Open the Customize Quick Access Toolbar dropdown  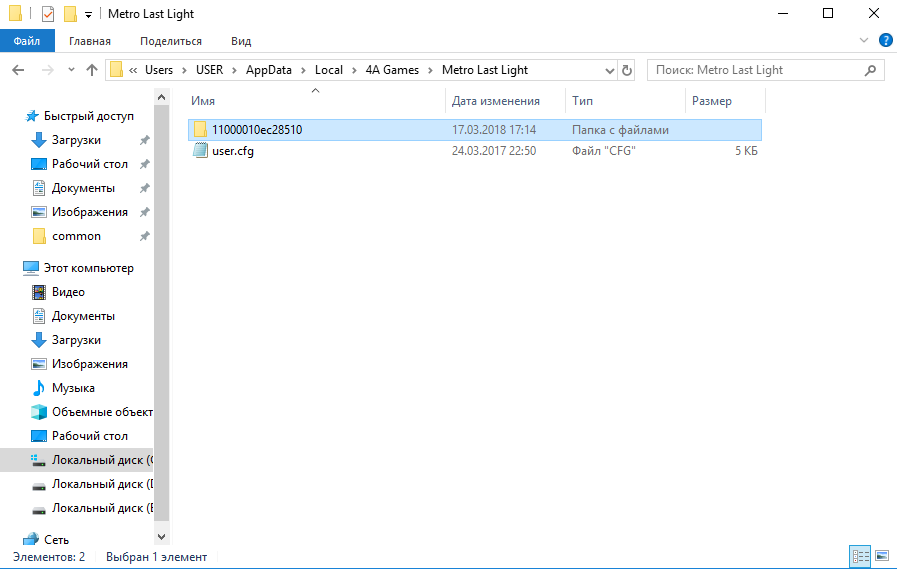point(88,15)
